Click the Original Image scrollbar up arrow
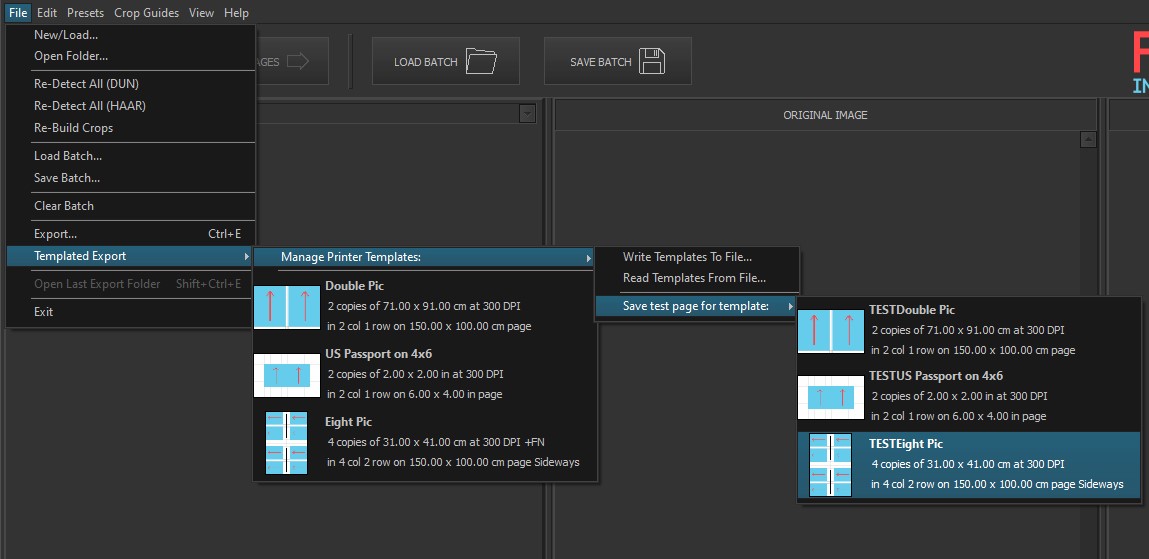 pos(1089,140)
